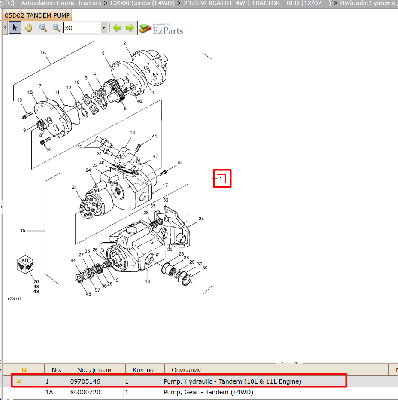The width and height of the screenshot is (398, 400).
Task: Activate the pan hand tool
Action: pyautogui.click(x=29, y=28)
